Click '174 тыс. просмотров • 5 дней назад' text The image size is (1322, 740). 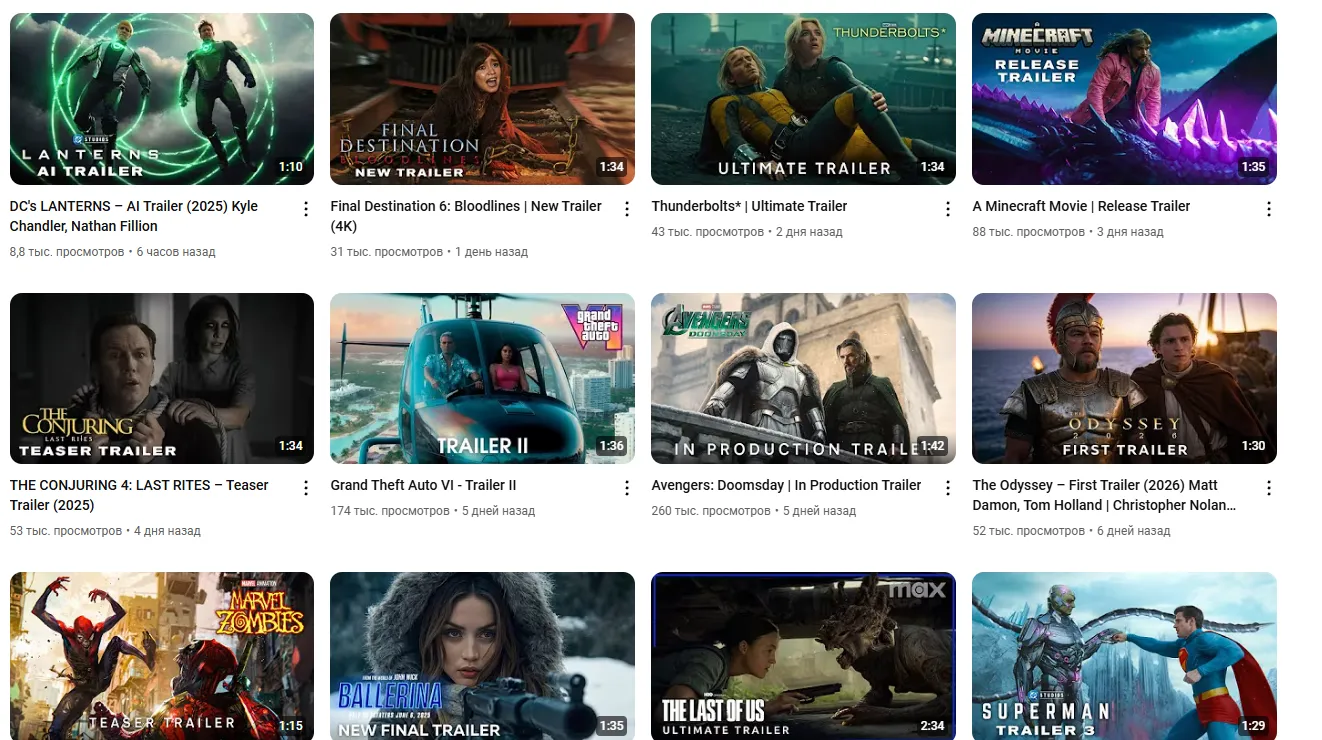tap(433, 511)
